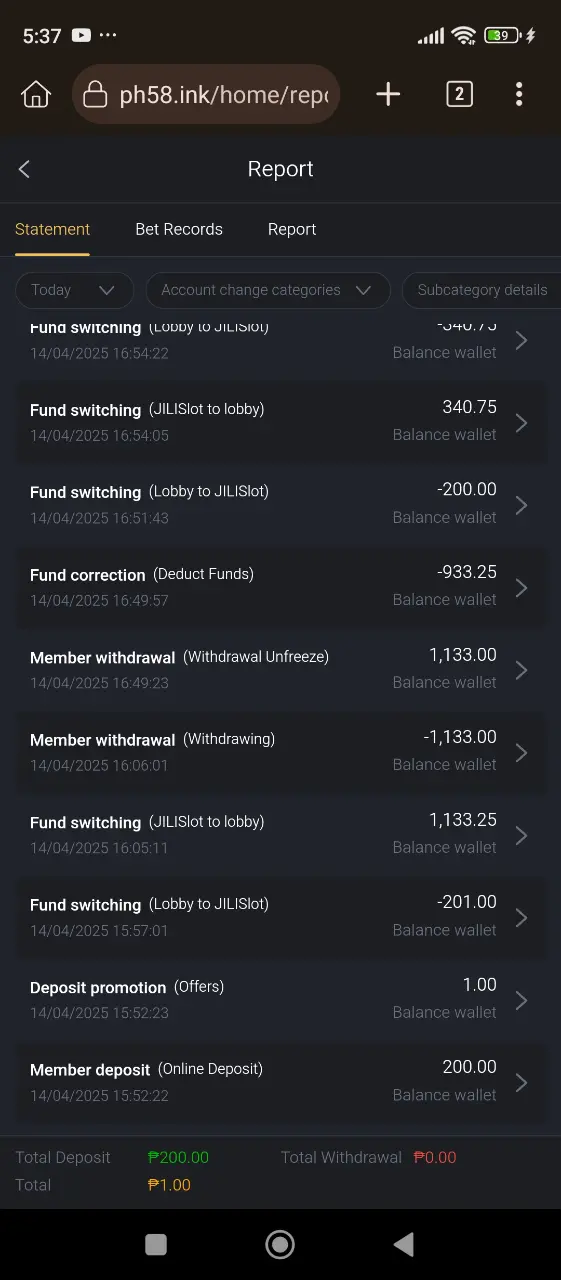Expand the Account change categories dropdown
Viewport: 561px width, 1280px height.
268,290
